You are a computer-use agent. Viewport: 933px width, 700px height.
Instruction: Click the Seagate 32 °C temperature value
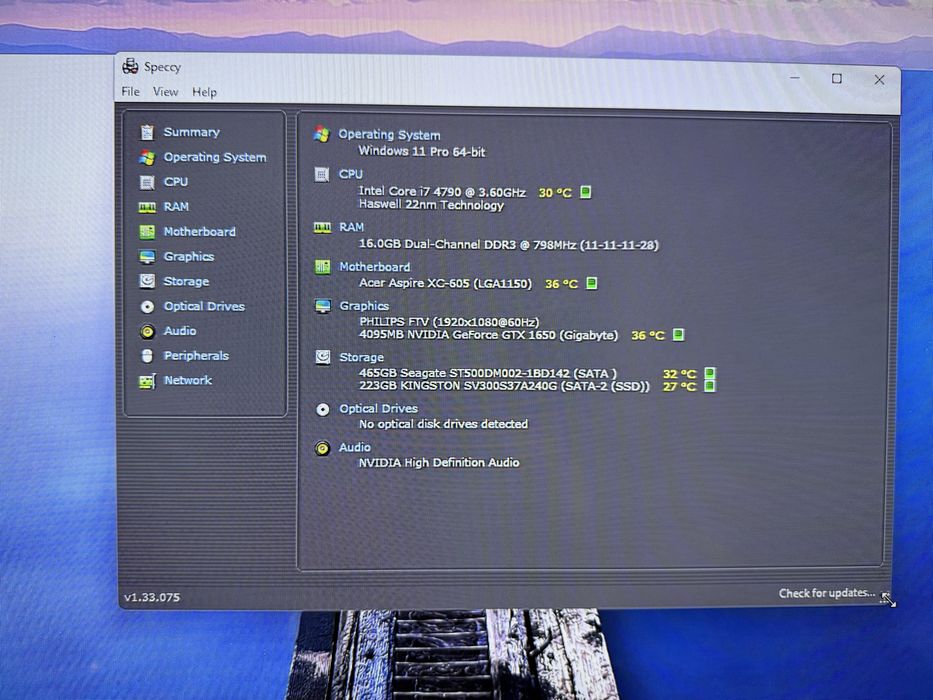(x=680, y=374)
